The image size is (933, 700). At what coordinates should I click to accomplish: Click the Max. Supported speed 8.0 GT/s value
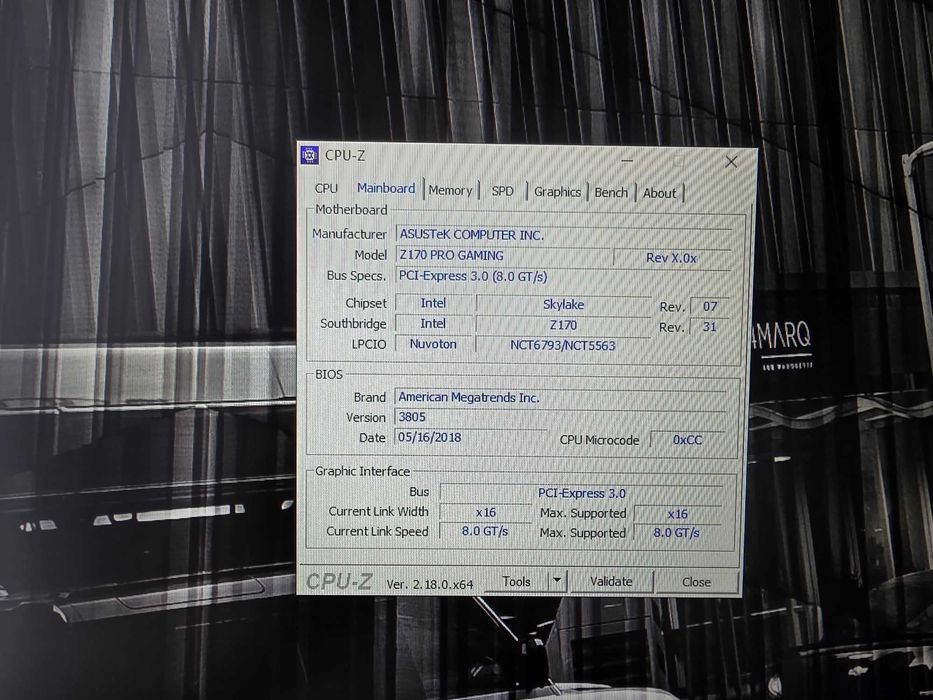click(677, 533)
